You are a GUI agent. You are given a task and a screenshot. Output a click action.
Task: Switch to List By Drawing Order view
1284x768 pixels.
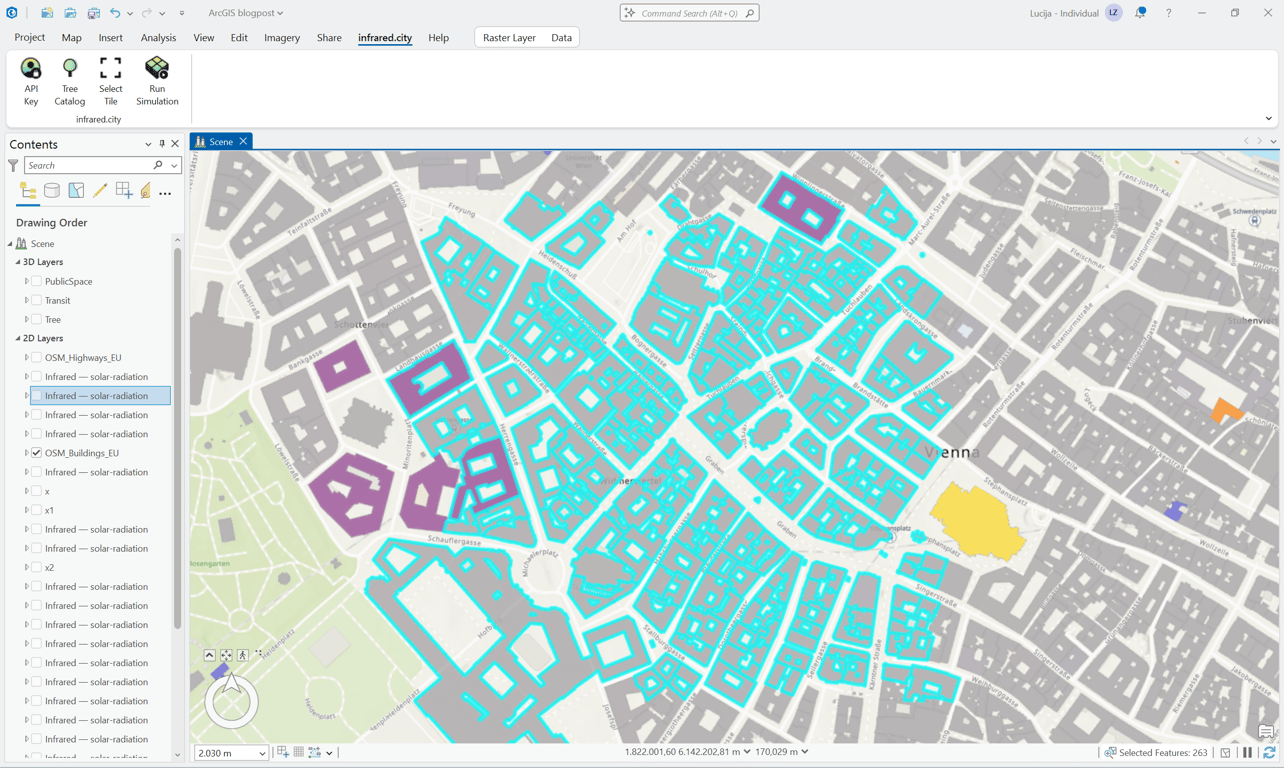(28, 191)
